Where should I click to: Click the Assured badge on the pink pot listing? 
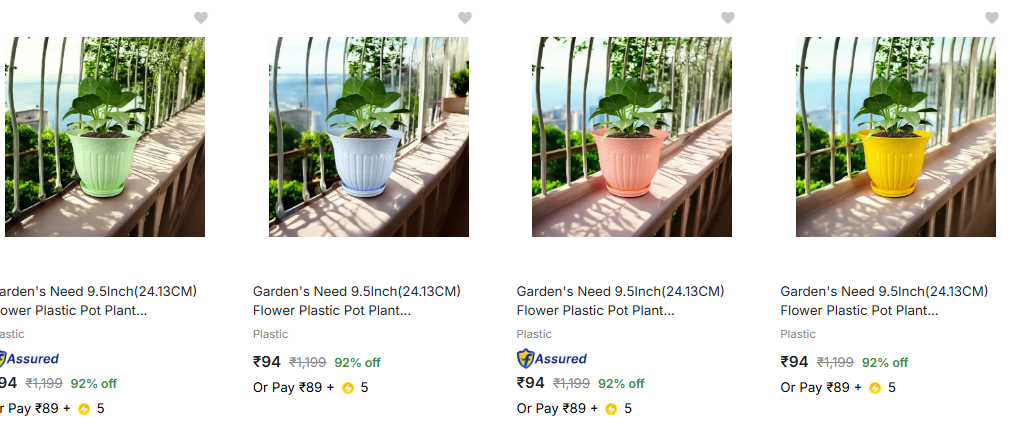552,358
